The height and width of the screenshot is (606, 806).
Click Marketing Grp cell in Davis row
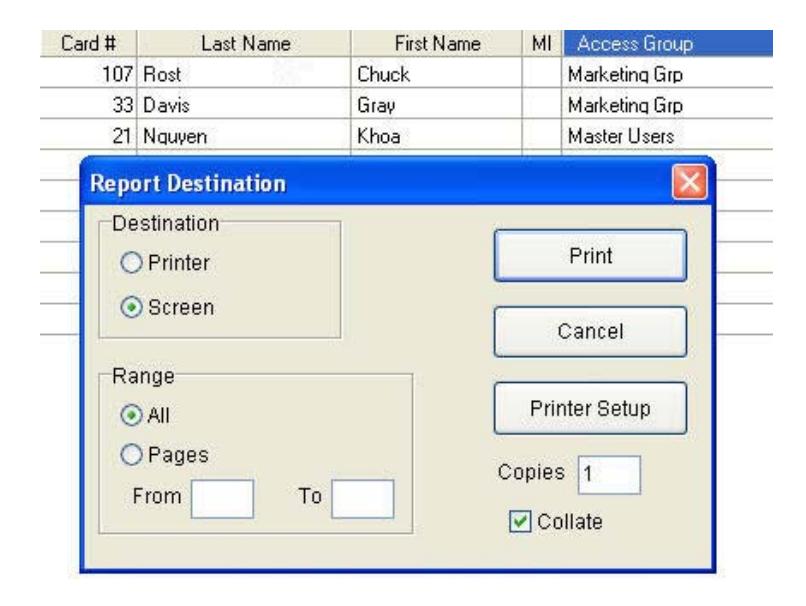click(668, 105)
